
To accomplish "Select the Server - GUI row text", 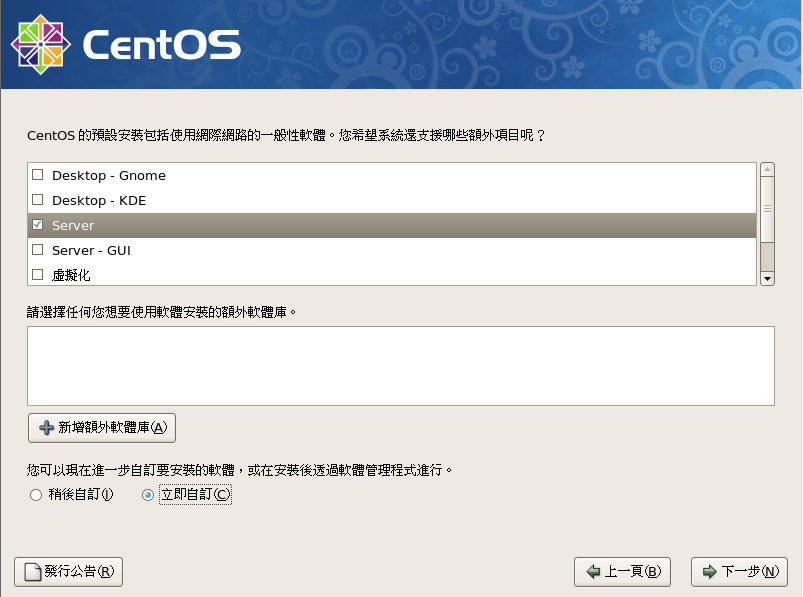I will (91, 250).
